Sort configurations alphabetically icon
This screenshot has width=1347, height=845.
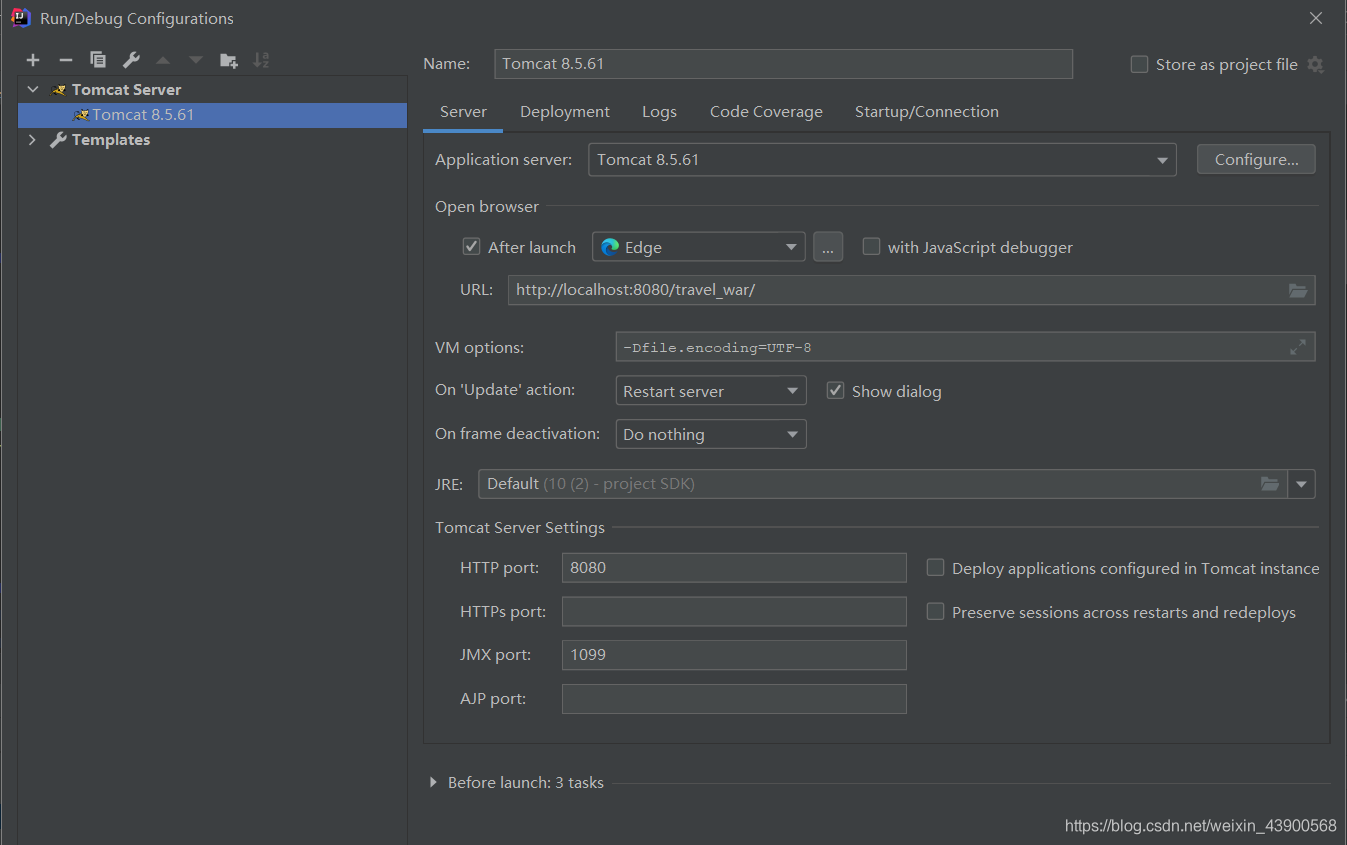(x=261, y=60)
